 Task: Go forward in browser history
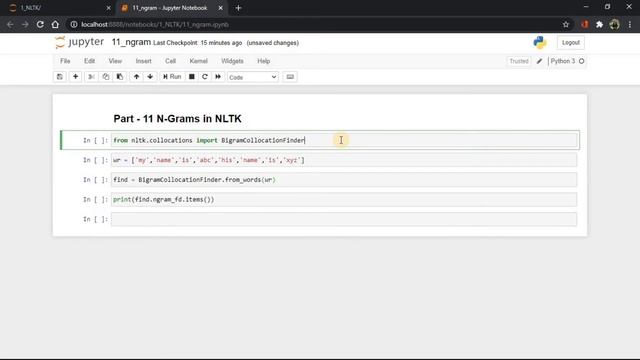(25, 24)
